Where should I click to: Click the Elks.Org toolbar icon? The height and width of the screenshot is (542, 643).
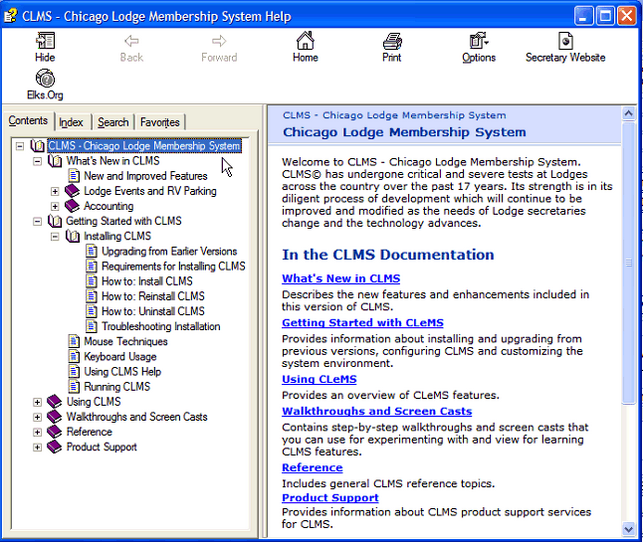(x=45, y=79)
